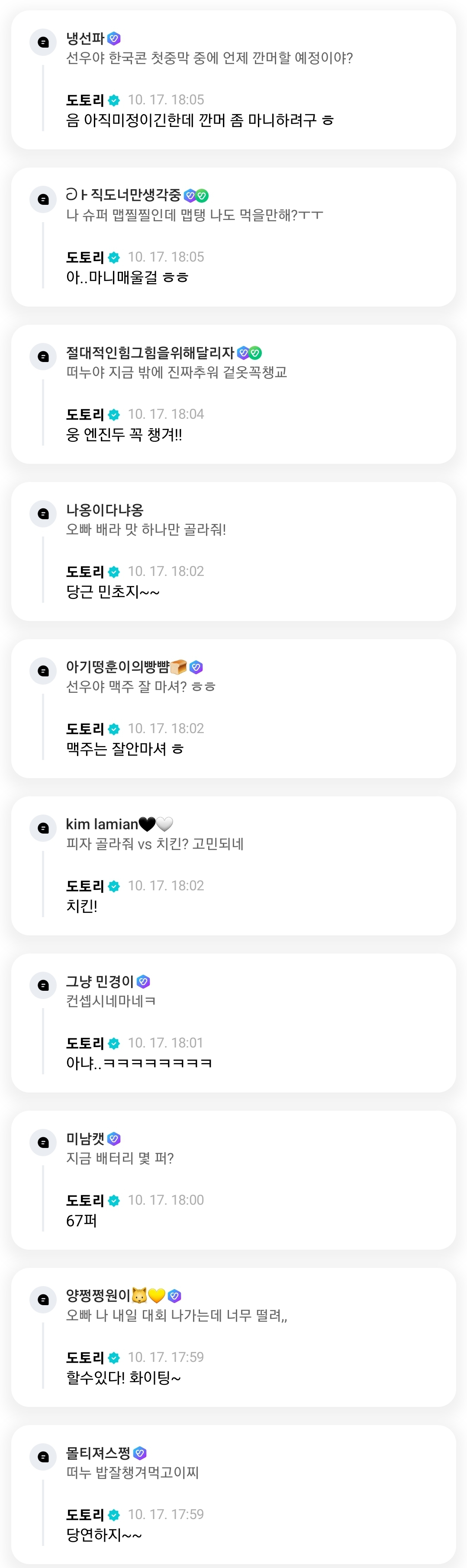Click the reply text 당근 민초지~~

[x=113, y=592]
